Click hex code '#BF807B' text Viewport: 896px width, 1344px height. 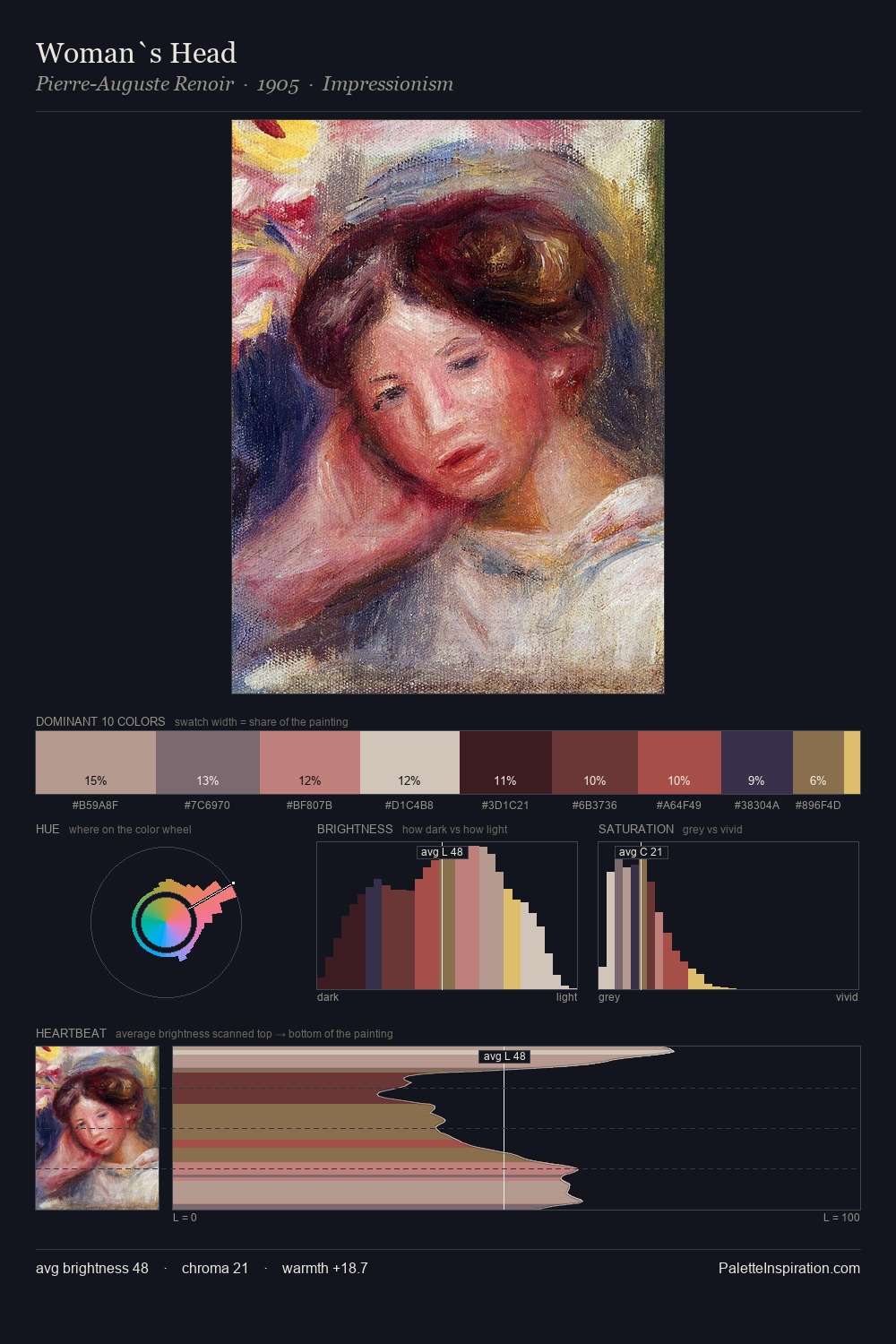click(310, 806)
